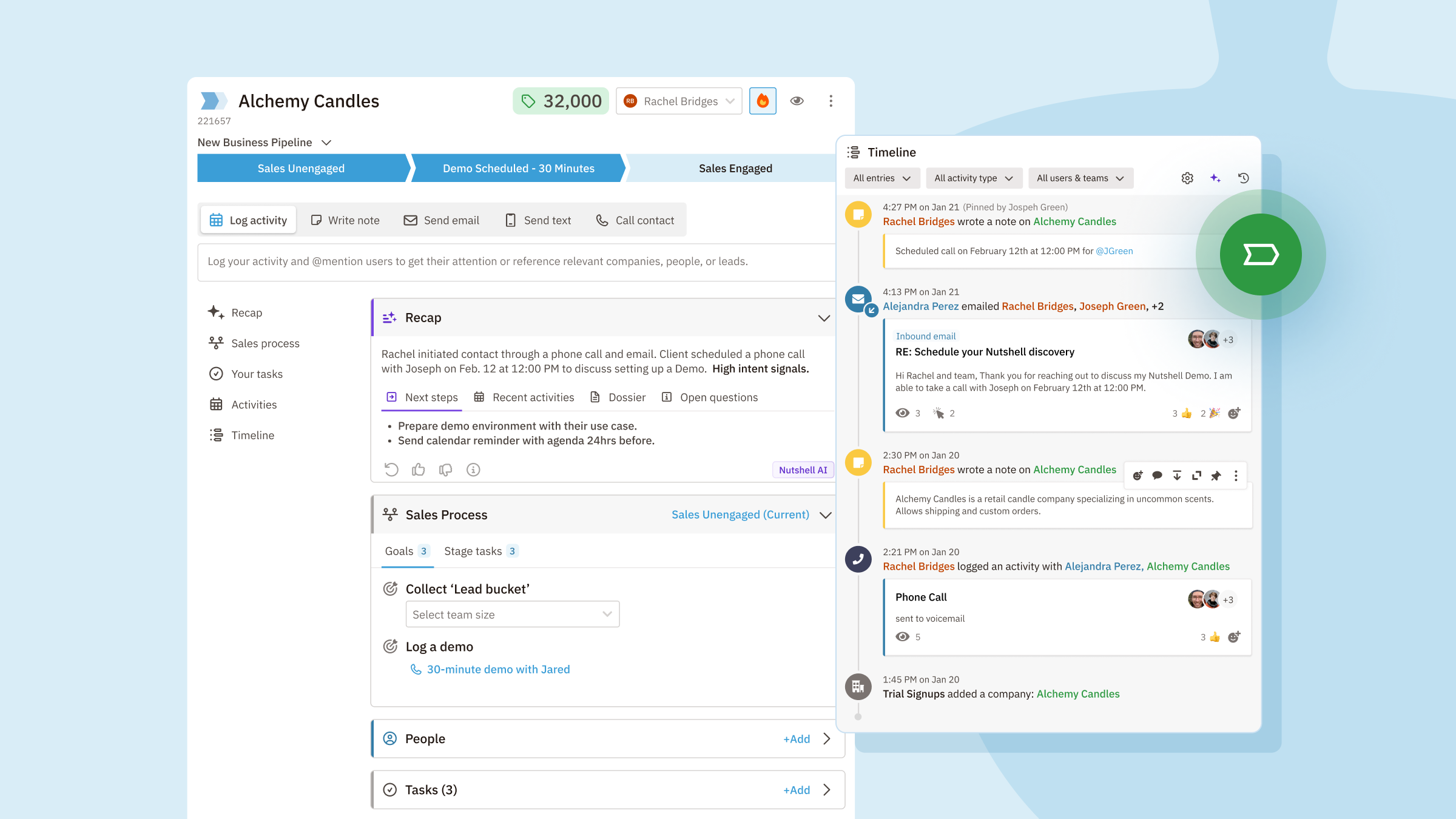The width and height of the screenshot is (1456, 819).
Task: Open the three-dot lead options menu
Action: pyautogui.click(x=831, y=101)
